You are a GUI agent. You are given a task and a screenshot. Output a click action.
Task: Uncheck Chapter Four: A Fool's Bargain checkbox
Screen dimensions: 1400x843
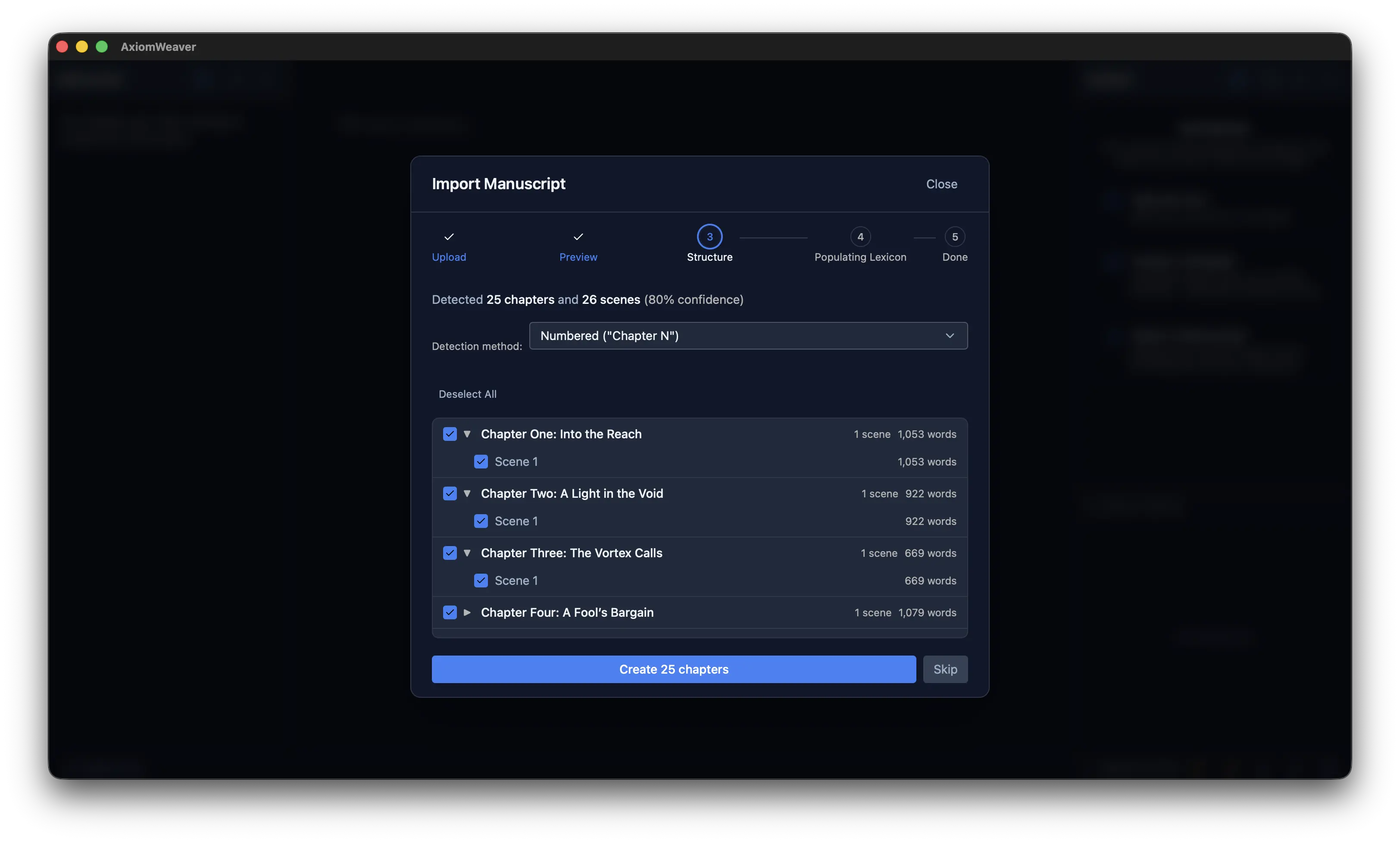pyautogui.click(x=450, y=612)
